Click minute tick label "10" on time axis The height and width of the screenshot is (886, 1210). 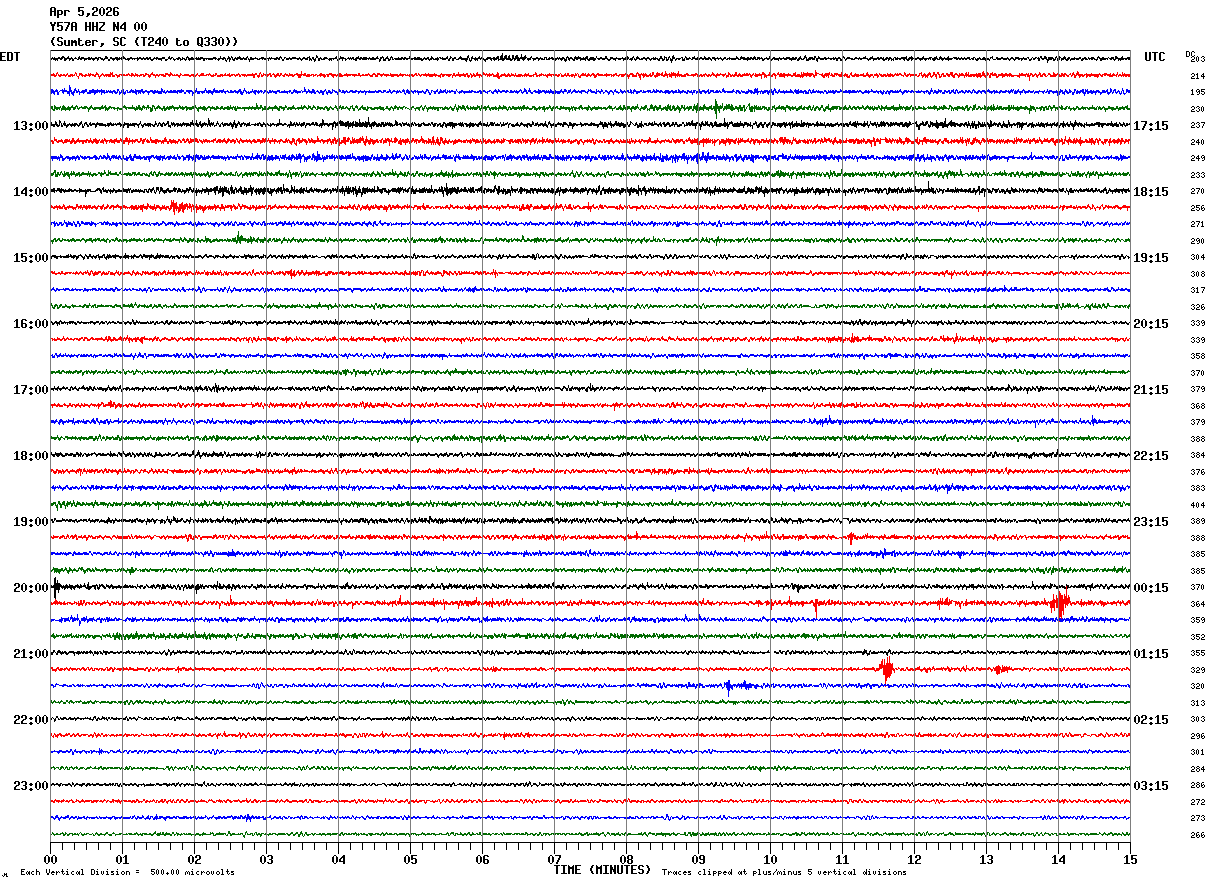[771, 860]
